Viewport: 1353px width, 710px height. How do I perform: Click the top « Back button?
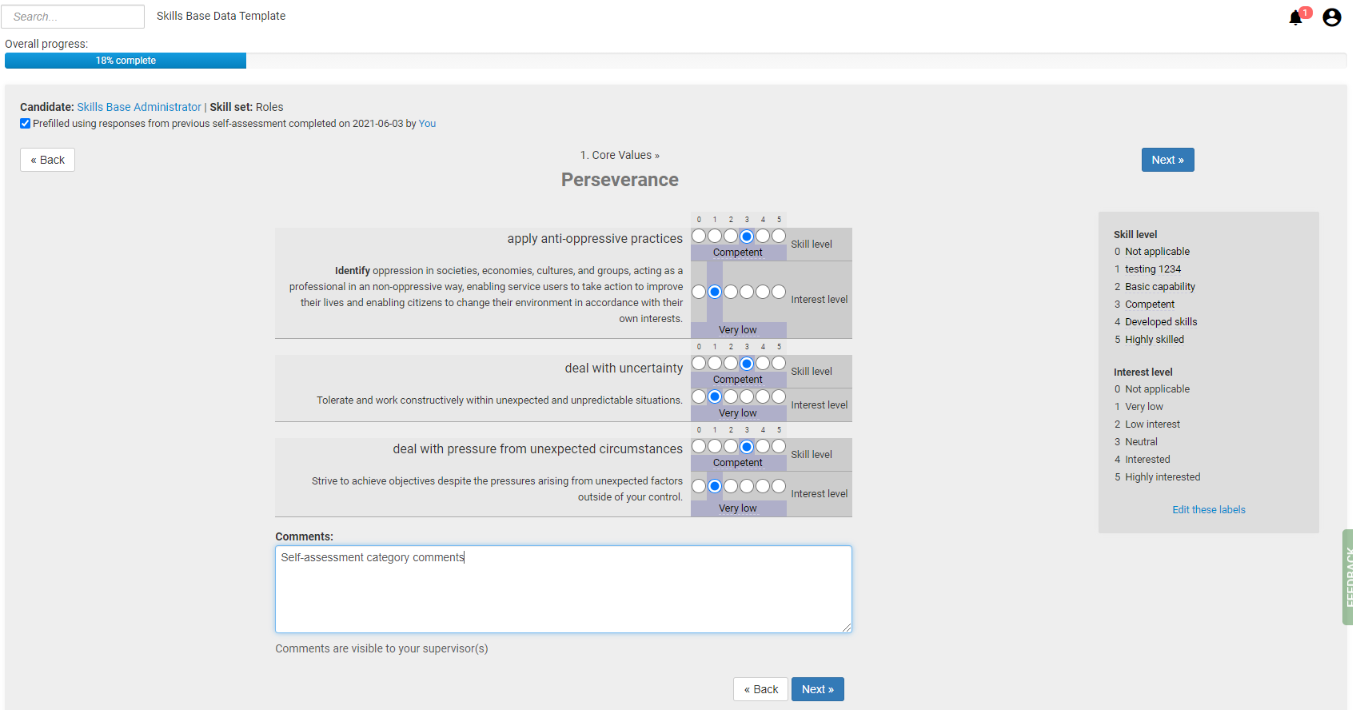[47, 160]
